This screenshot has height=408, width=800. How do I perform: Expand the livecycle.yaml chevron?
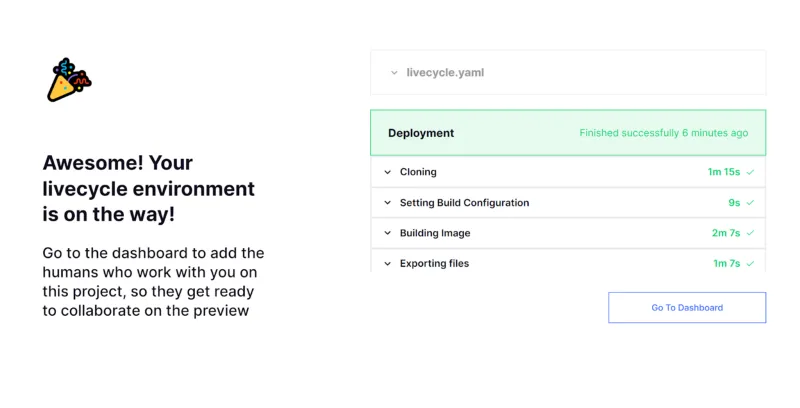pyautogui.click(x=394, y=73)
